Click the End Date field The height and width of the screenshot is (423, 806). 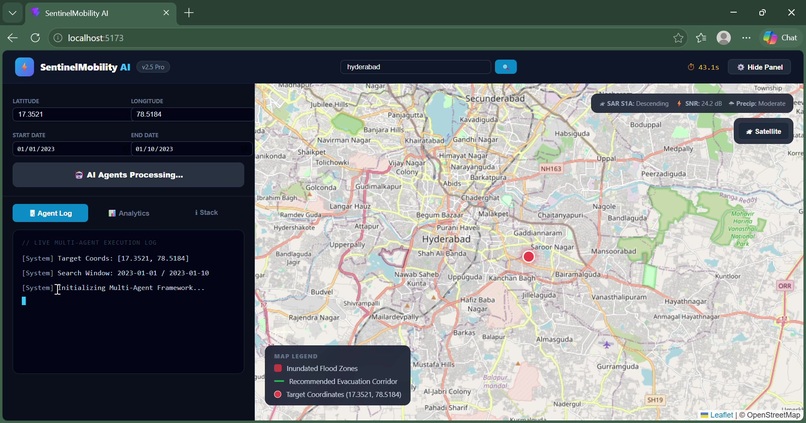pyautogui.click(x=191, y=149)
